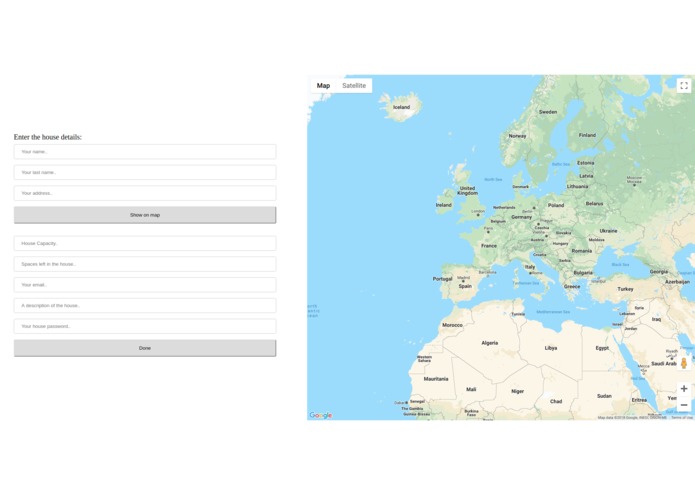Click the Poland label on map

[x=556, y=205]
